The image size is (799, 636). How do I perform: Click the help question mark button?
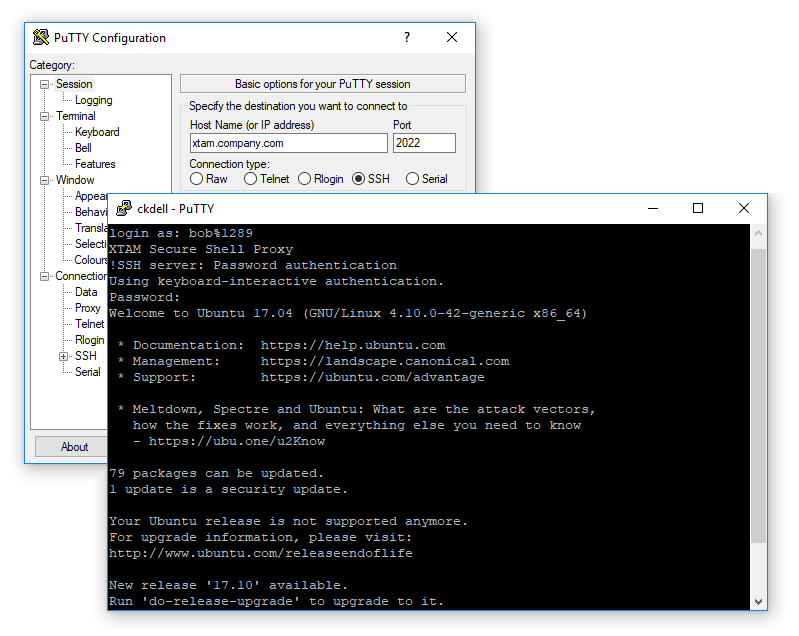click(x=406, y=38)
